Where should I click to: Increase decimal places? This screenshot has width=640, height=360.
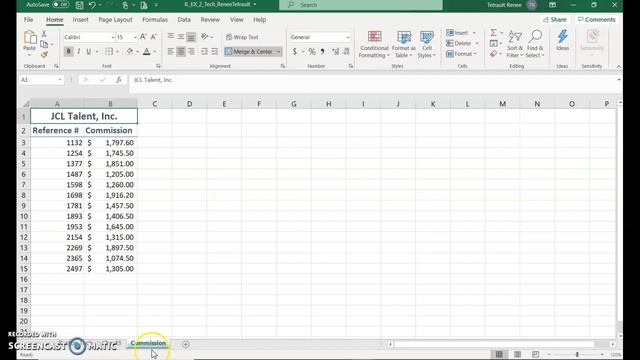click(336, 51)
